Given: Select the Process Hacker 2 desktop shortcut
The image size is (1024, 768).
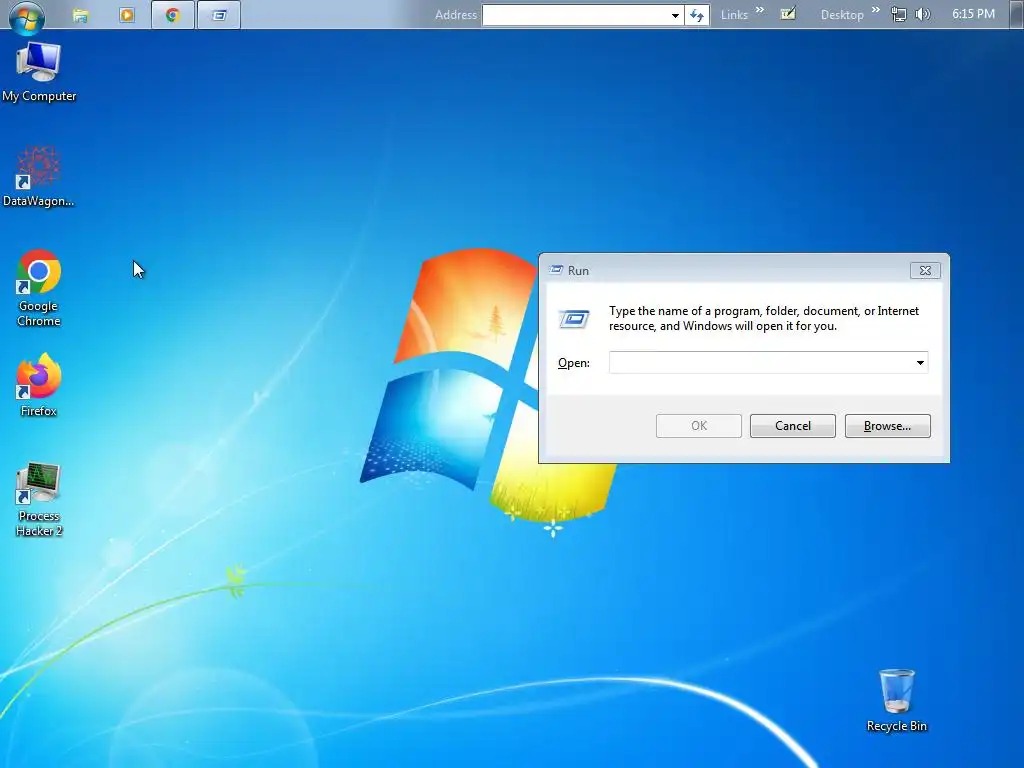Looking at the screenshot, I should point(39,500).
